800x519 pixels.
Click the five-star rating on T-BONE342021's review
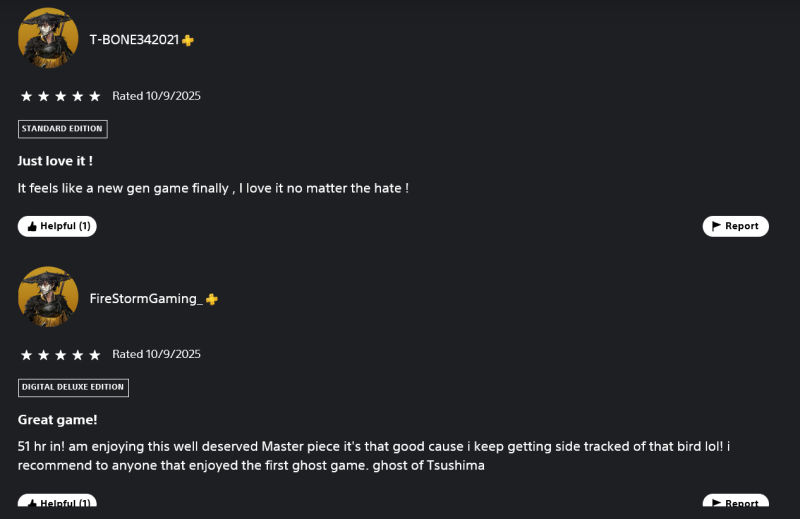[61, 97]
